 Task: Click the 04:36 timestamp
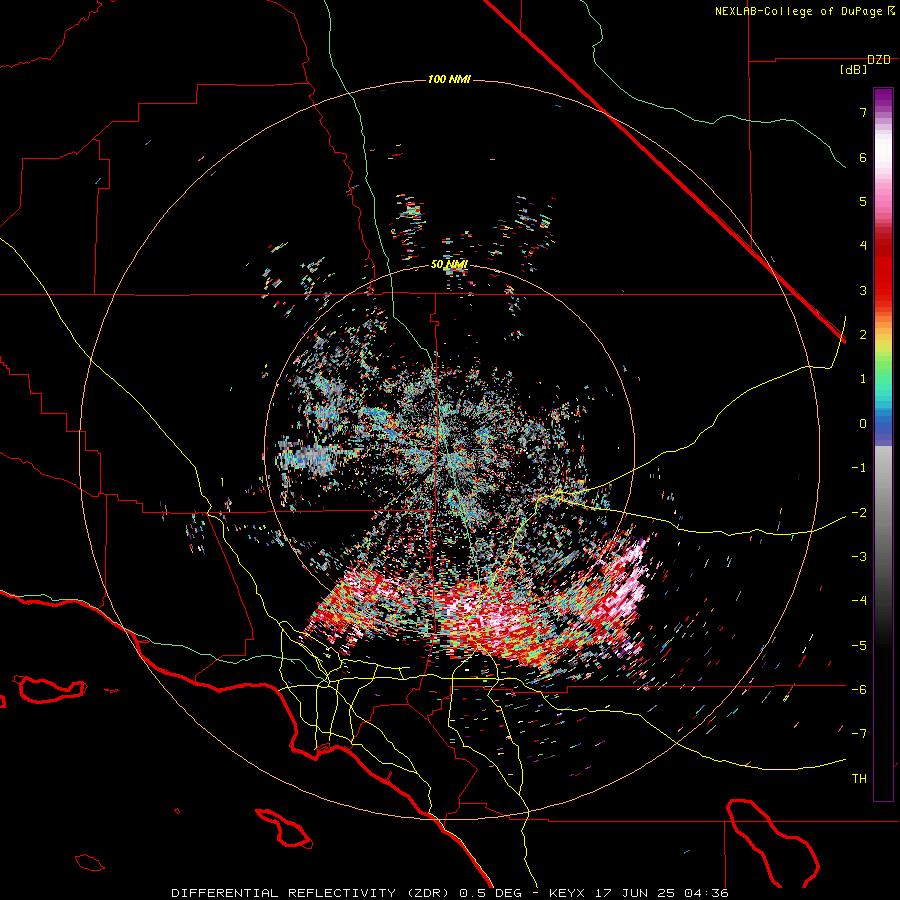(x=706, y=893)
